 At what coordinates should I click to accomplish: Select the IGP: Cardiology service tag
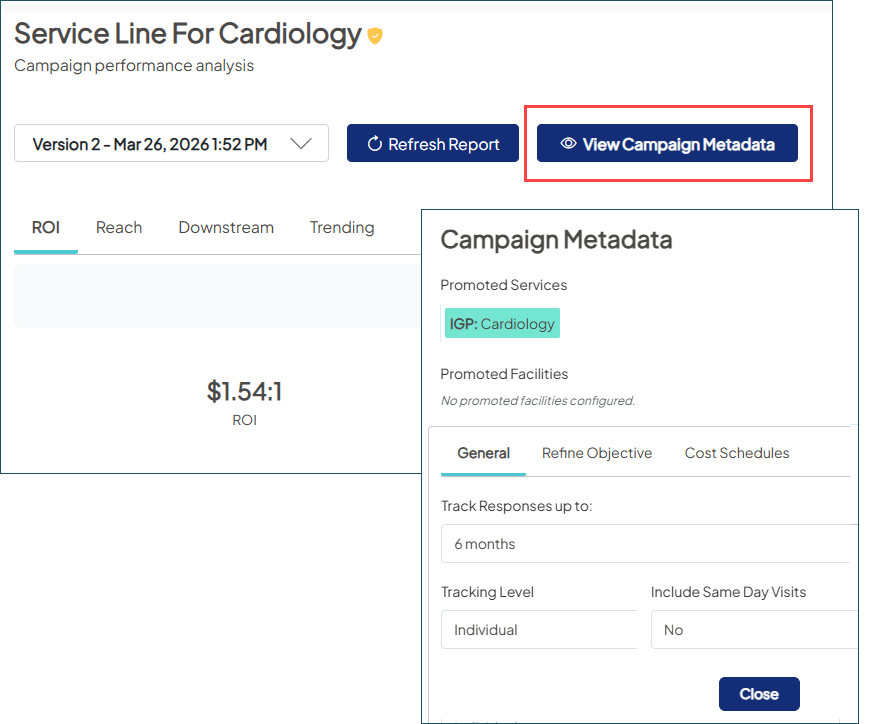pyautogui.click(x=502, y=322)
